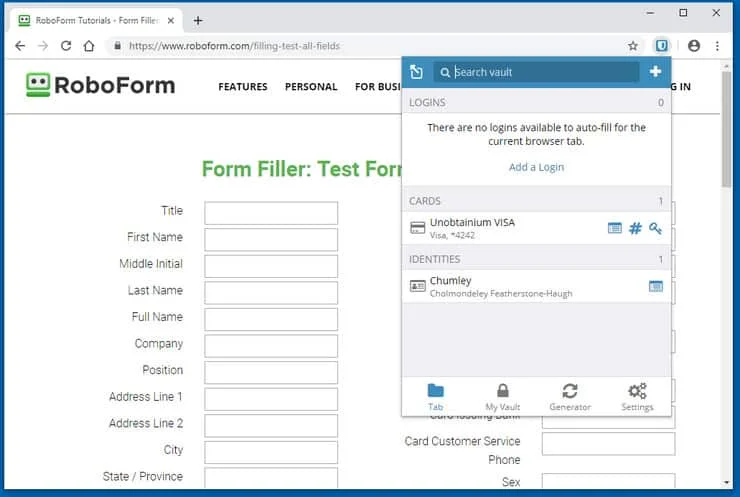Viewport: 740px width, 497px height.
Task: Click the plus icon to add item
Action: click(655, 71)
